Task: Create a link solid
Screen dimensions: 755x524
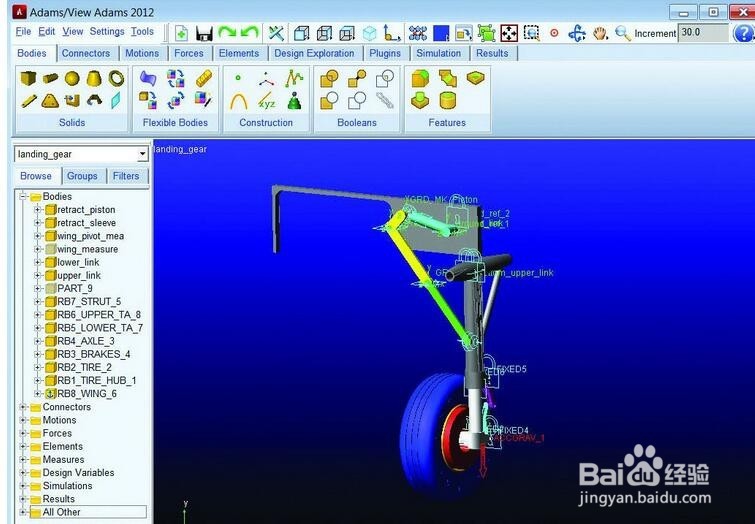Action: tap(28, 101)
